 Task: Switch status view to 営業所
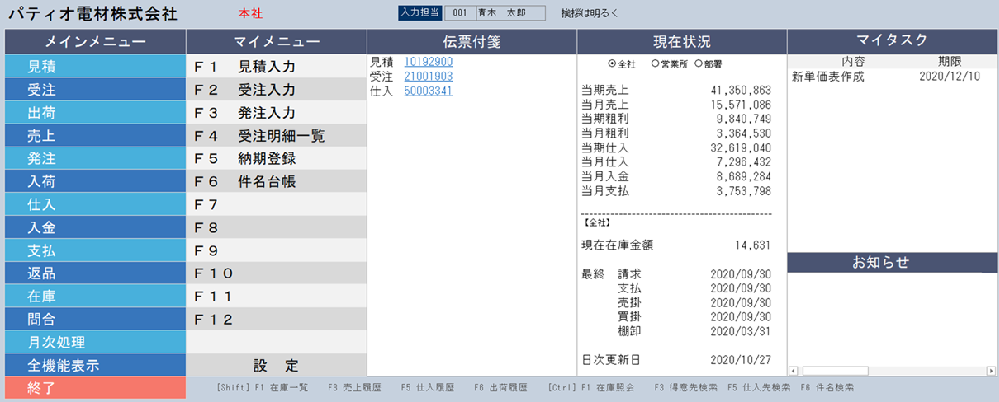point(656,64)
